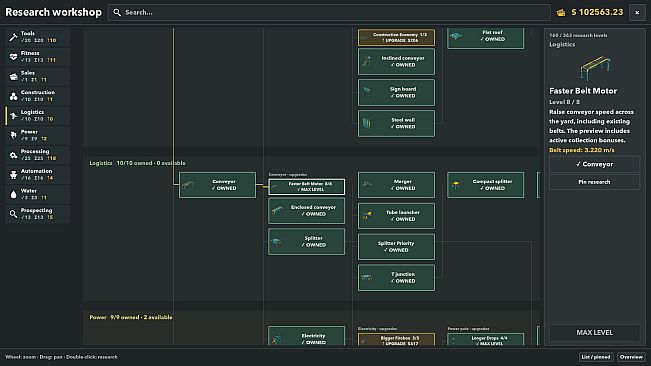This screenshot has height=366, width=651.
Task: Click the Conveyor node icon
Action: tap(188, 185)
